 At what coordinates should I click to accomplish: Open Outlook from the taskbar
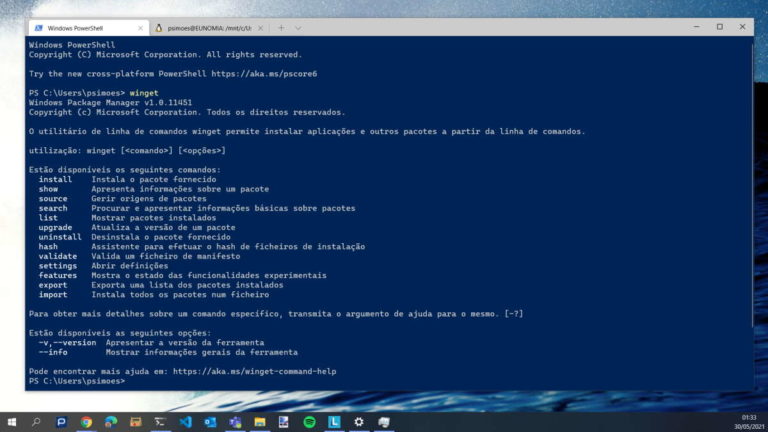coord(210,422)
